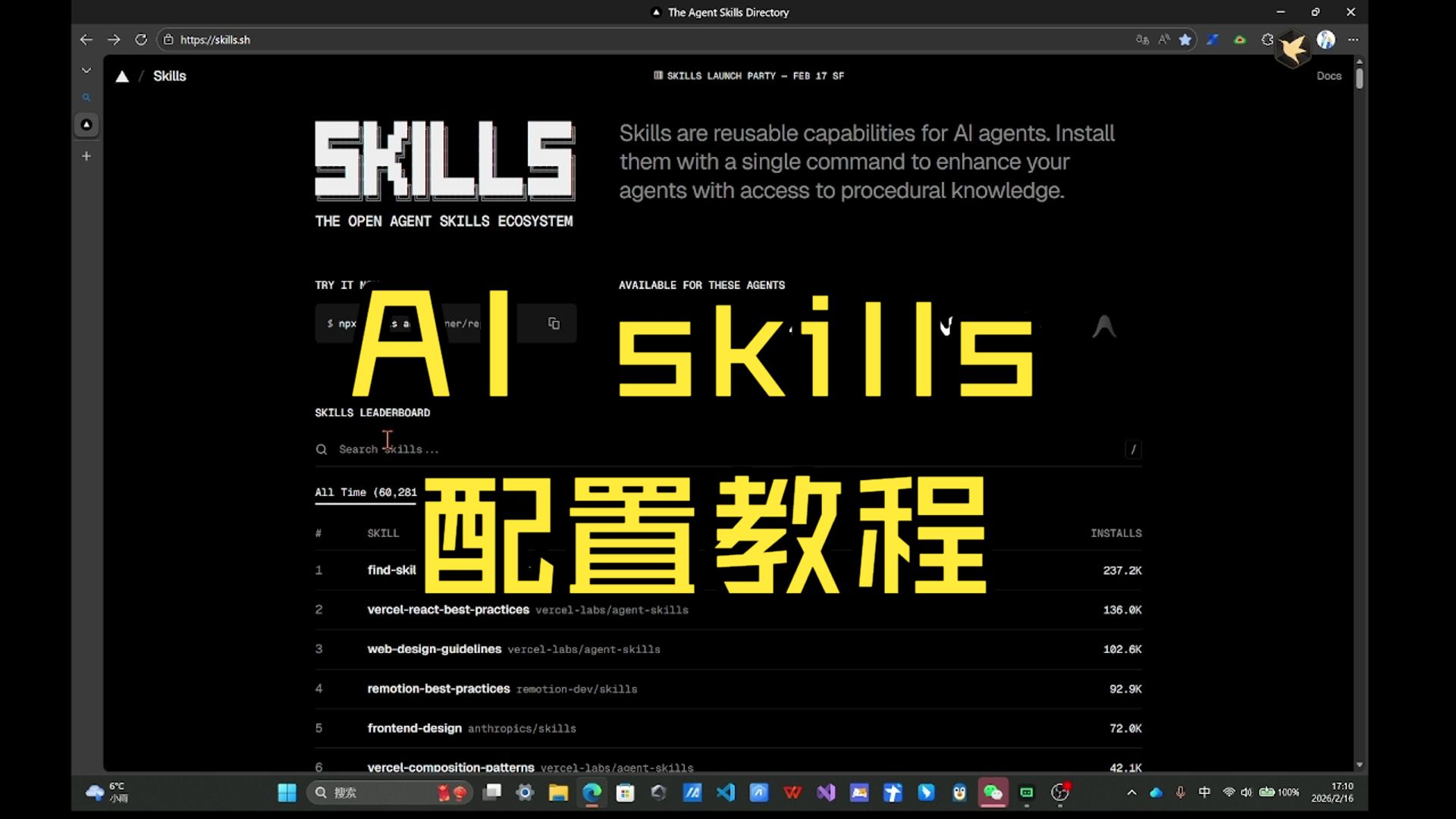Open the vercel-react-best-practices skill
This screenshot has width=1456, height=819.
pyautogui.click(x=448, y=610)
